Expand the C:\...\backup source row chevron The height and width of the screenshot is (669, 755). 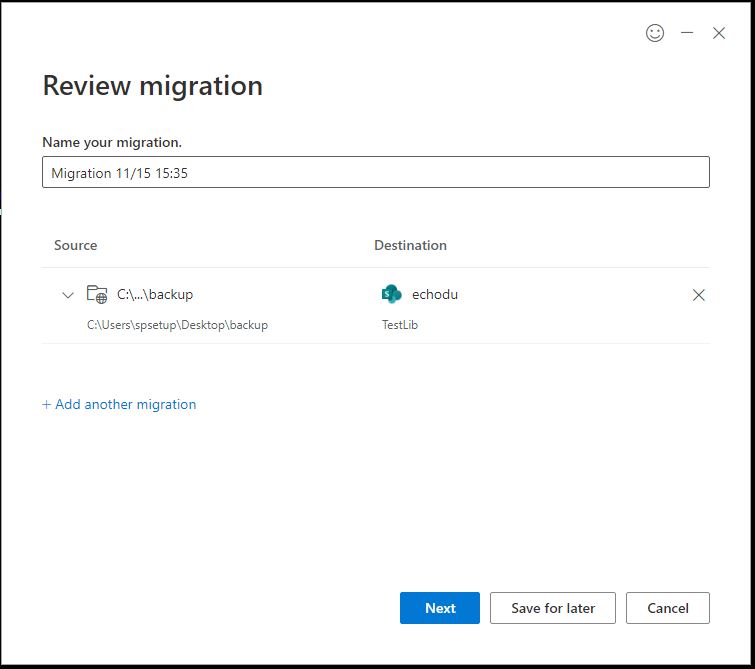tap(68, 295)
